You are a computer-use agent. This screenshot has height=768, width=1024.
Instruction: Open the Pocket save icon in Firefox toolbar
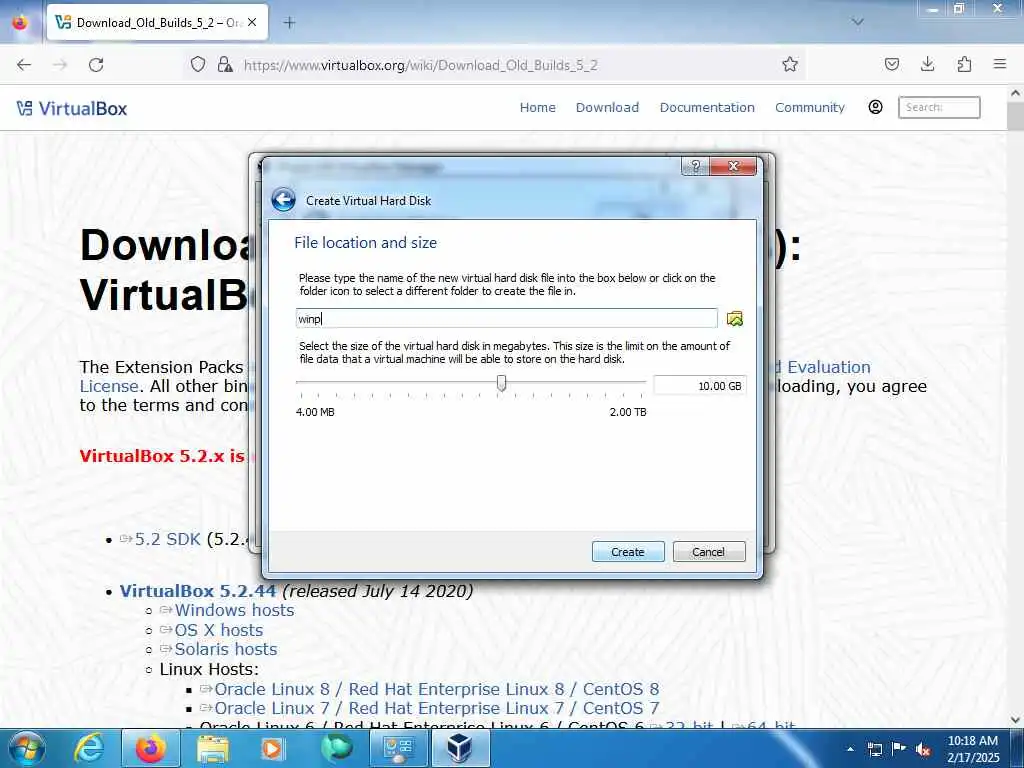pos(892,64)
